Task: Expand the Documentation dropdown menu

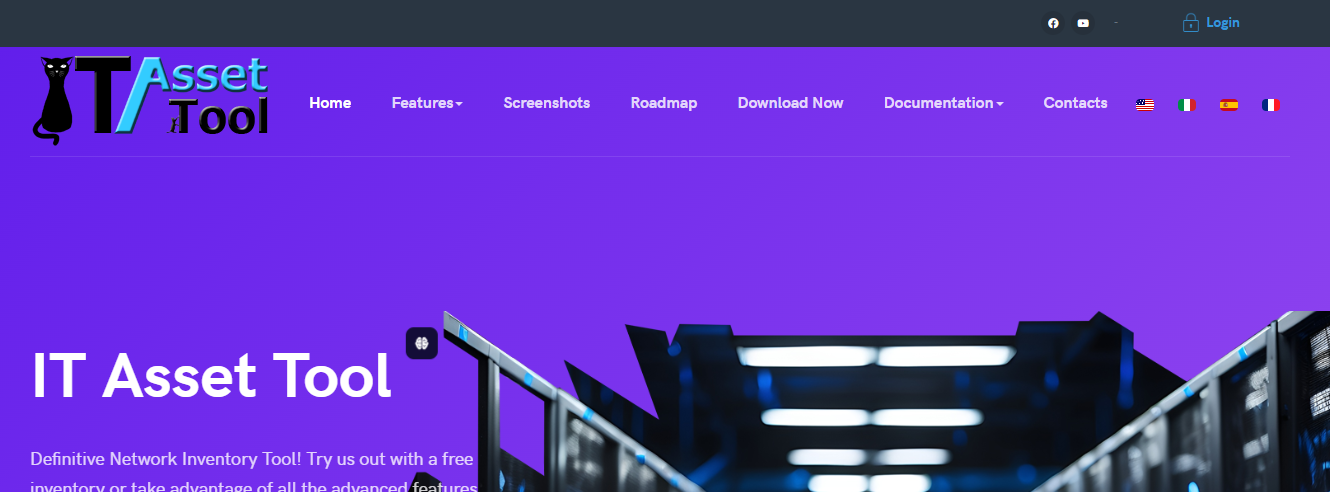Action: [x=944, y=103]
